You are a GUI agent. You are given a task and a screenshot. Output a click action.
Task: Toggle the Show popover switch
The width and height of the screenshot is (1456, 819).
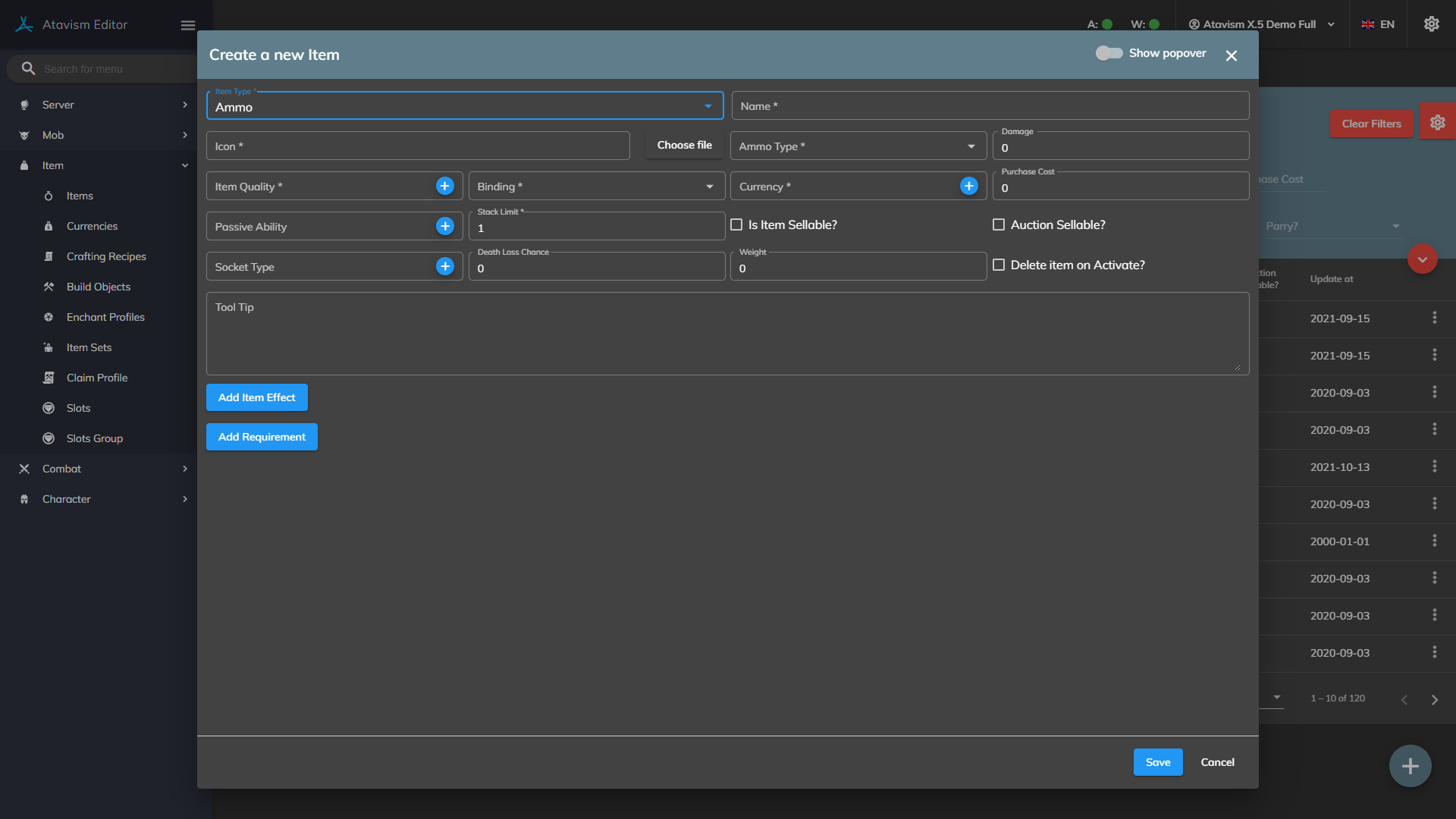click(x=1109, y=53)
